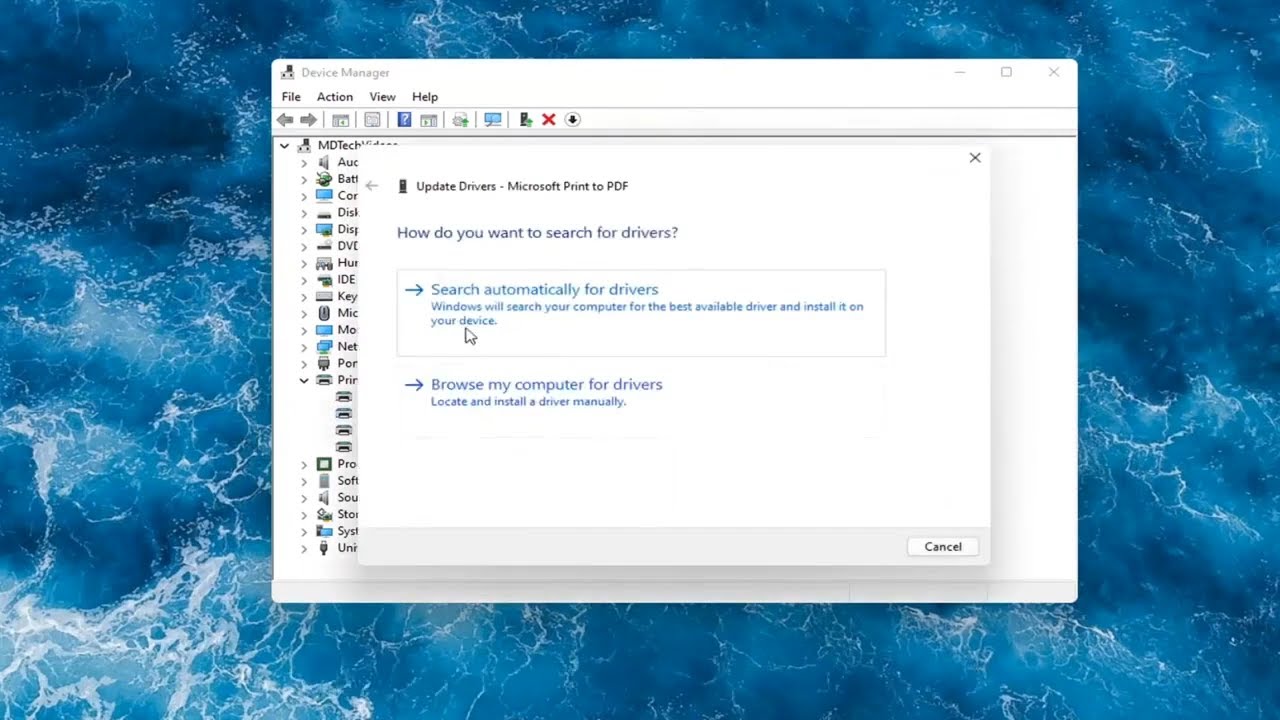Select the disk drive icon of the Disk row

point(324,213)
